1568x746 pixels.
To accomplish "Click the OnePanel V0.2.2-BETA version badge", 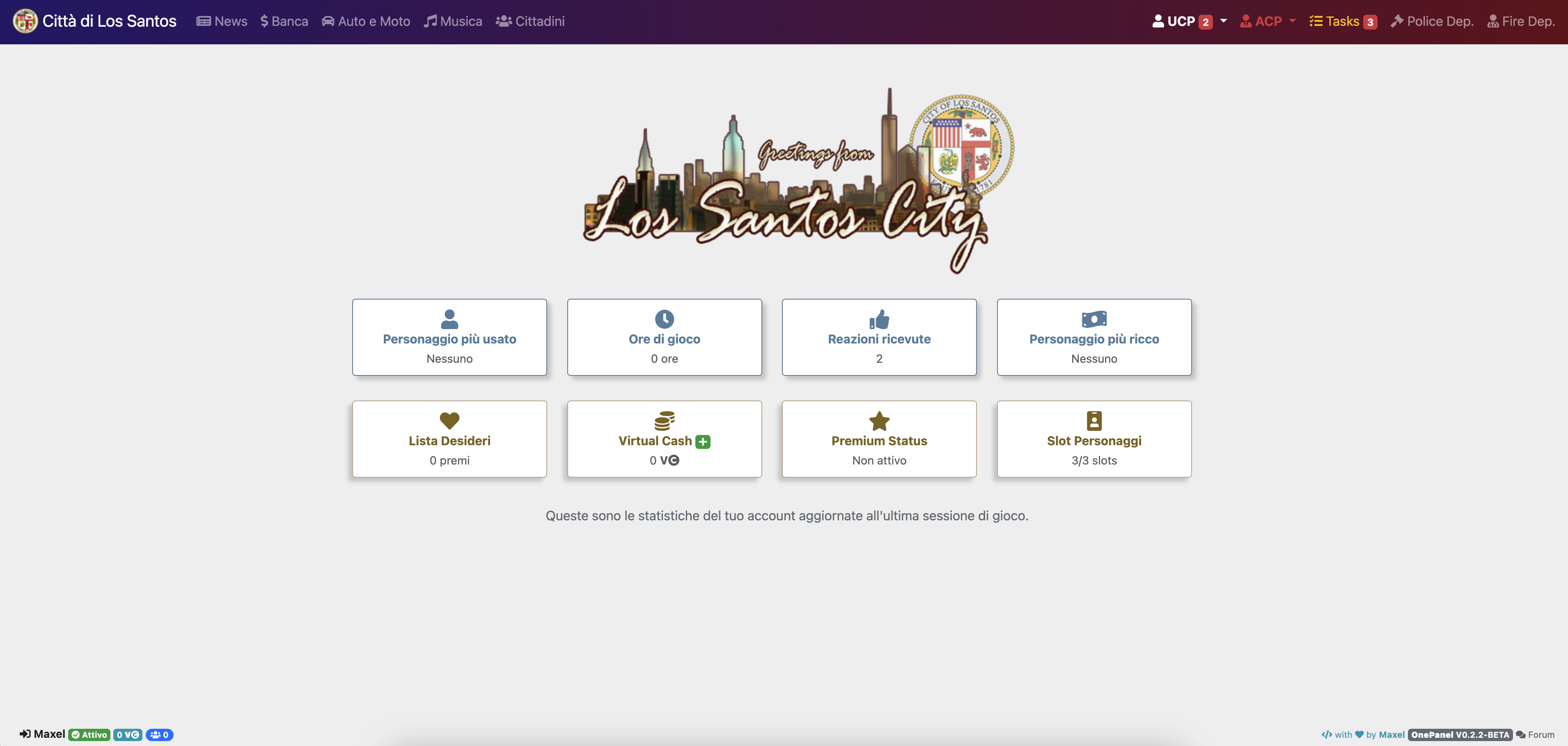I will (x=1460, y=735).
